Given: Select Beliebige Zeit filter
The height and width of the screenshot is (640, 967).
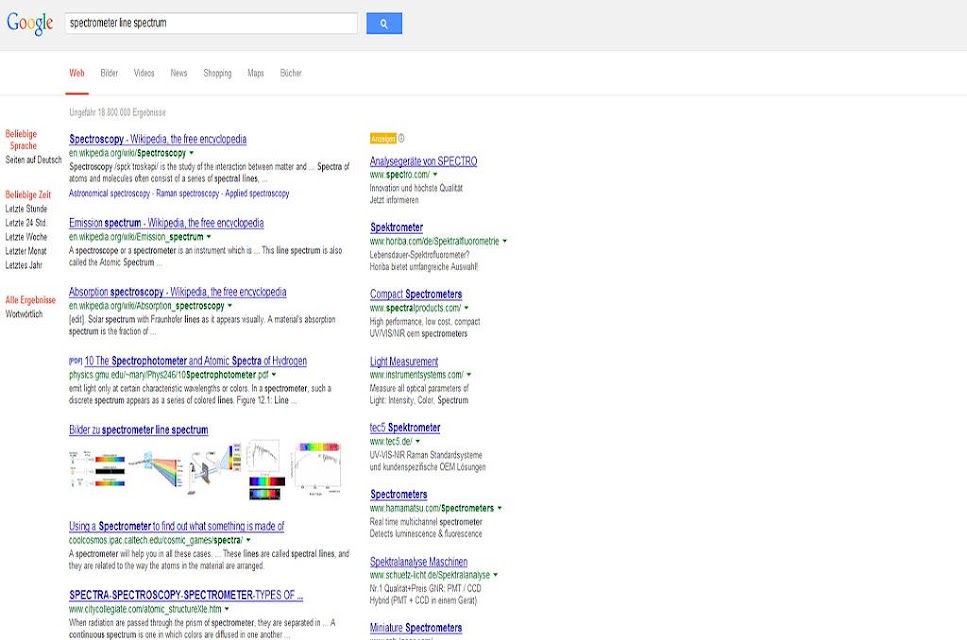Looking at the screenshot, I should coord(28,194).
